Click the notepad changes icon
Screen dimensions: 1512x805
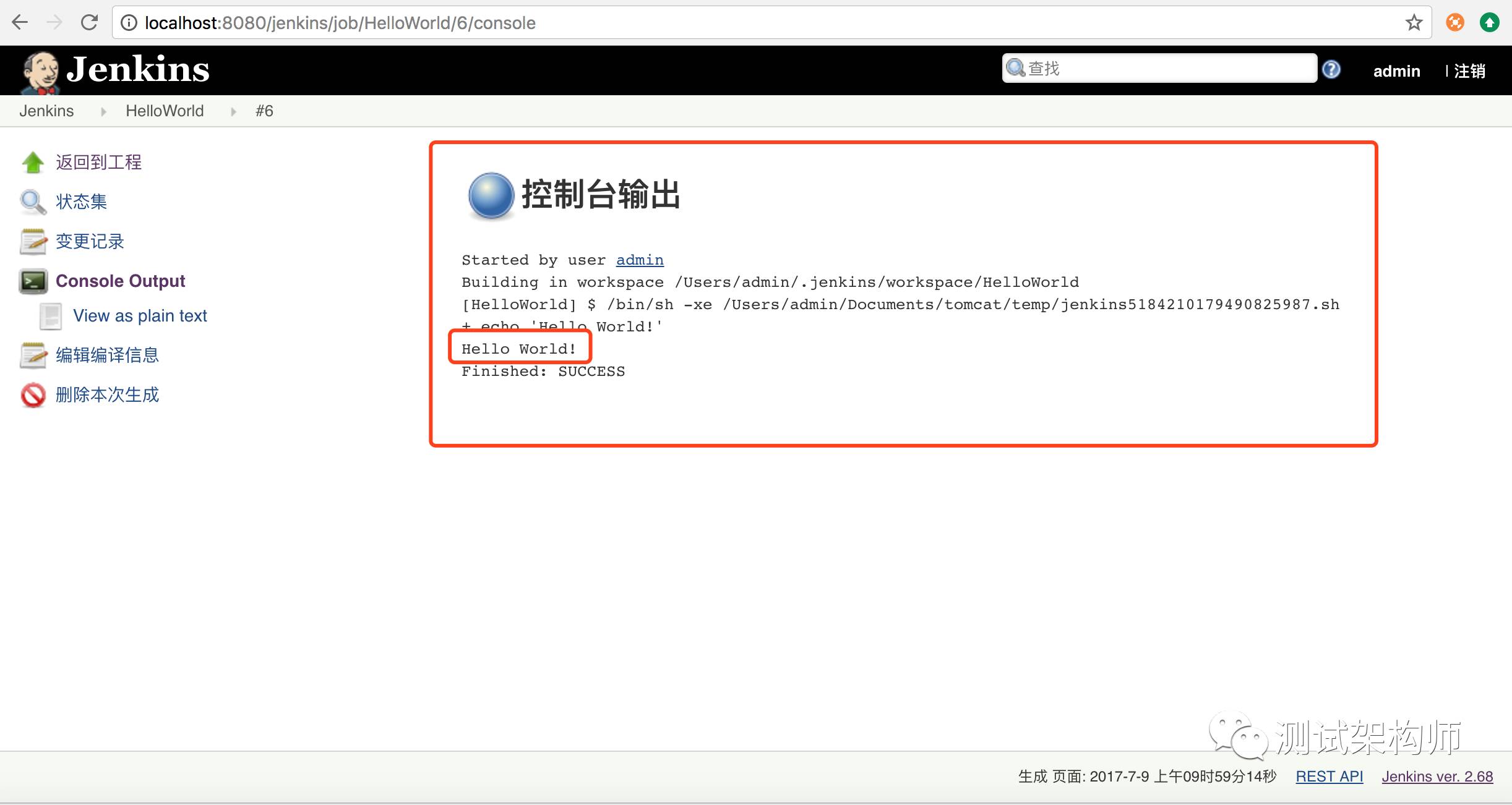click(x=33, y=242)
